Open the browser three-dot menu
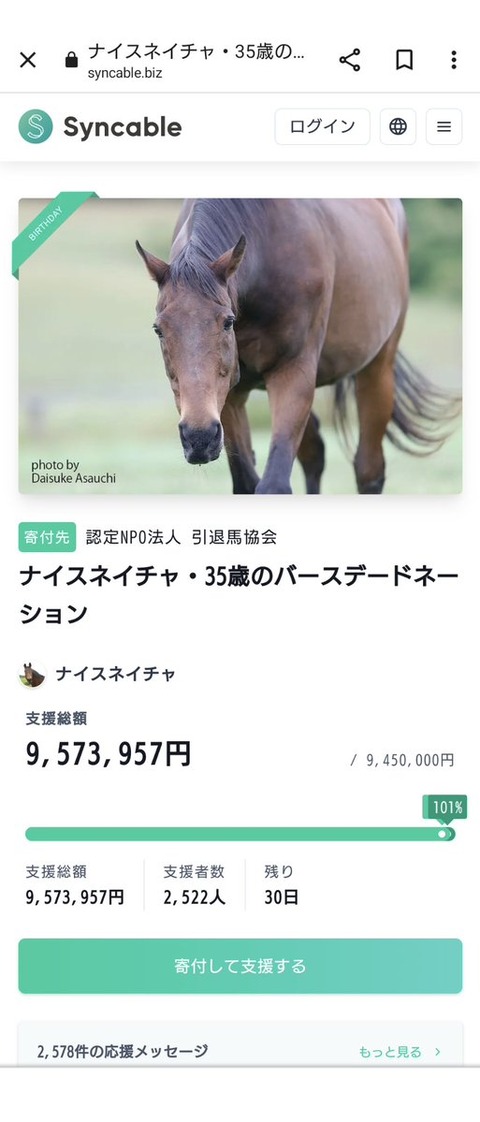 pyautogui.click(x=454, y=60)
